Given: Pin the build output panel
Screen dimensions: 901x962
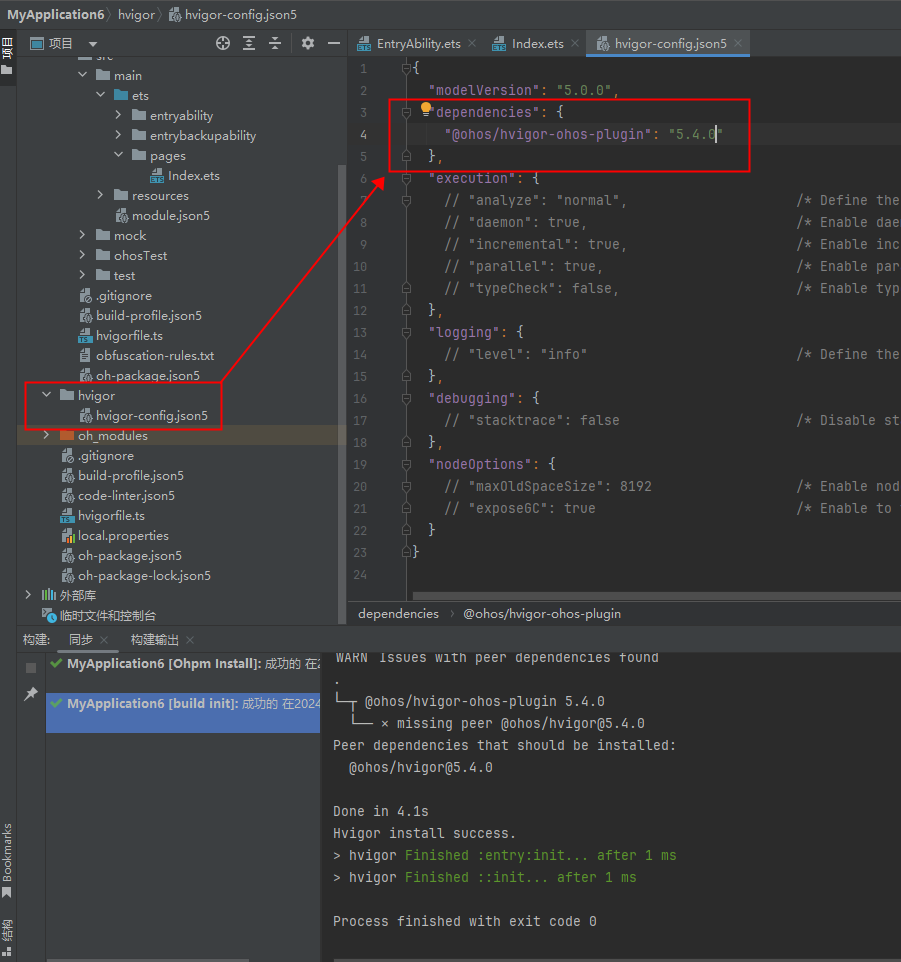Looking at the screenshot, I should pyautogui.click(x=30, y=695).
